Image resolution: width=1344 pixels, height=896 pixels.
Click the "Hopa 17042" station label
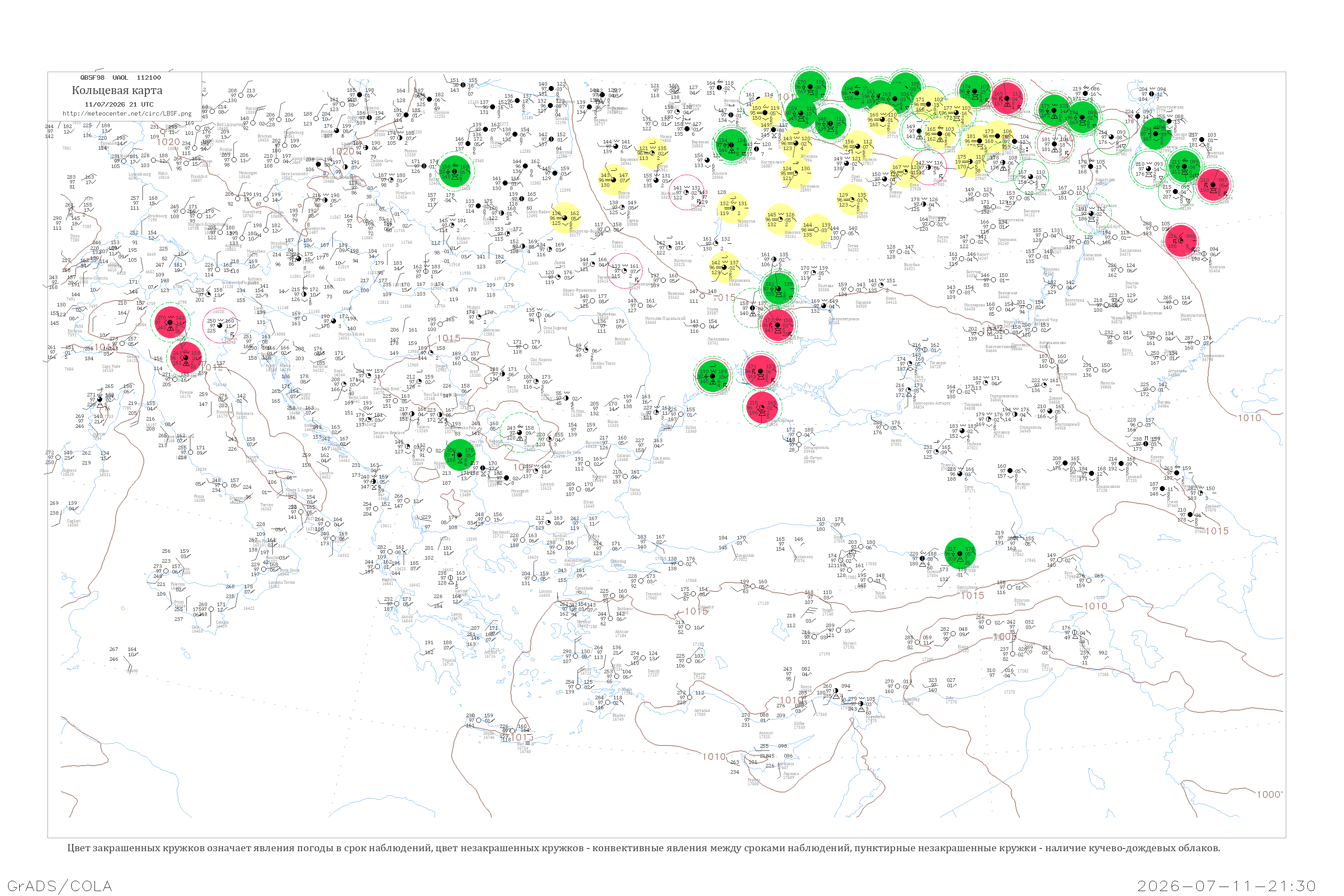[1018, 552]
